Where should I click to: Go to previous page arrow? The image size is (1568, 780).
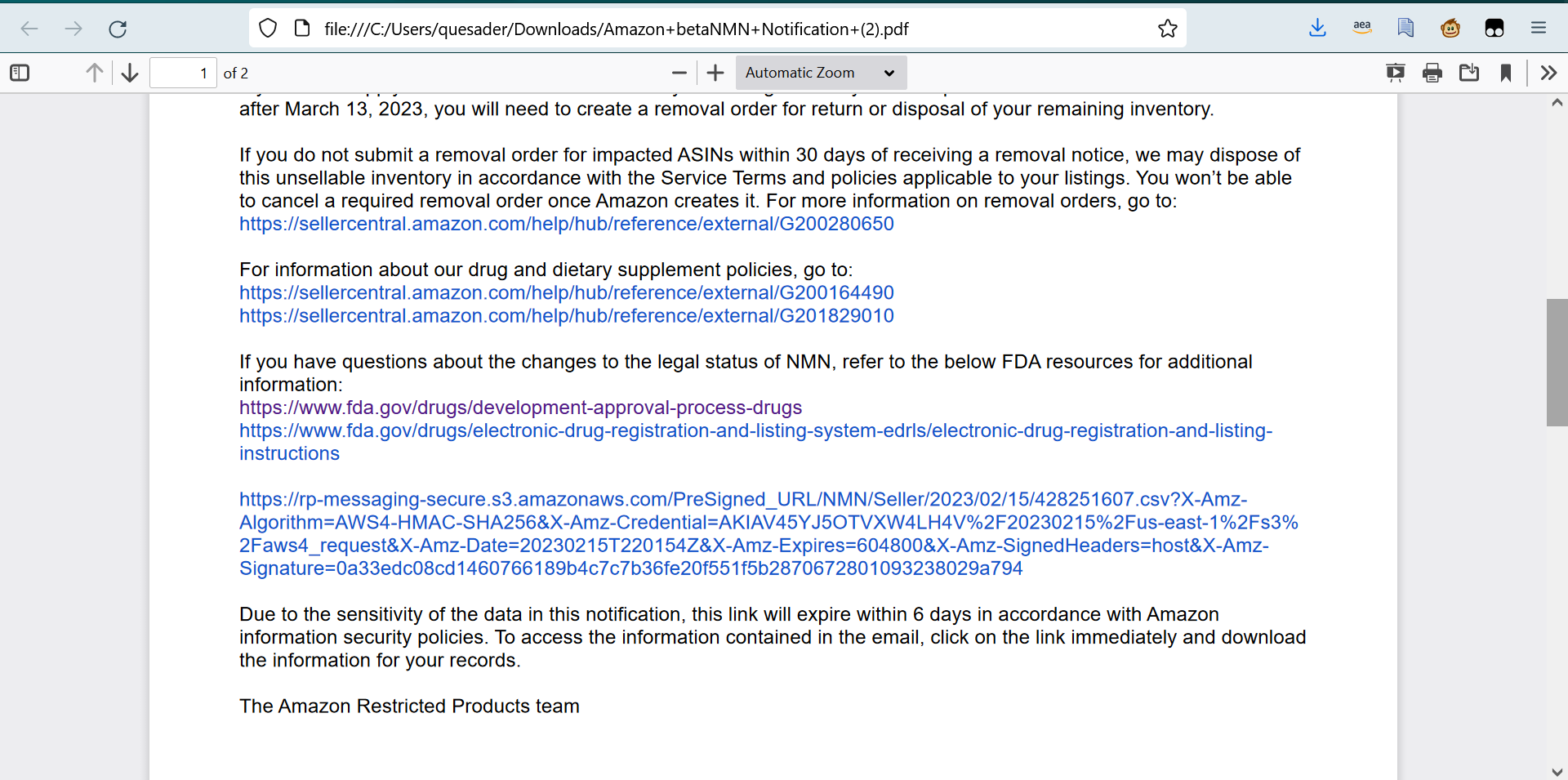(x=95, y=73)
